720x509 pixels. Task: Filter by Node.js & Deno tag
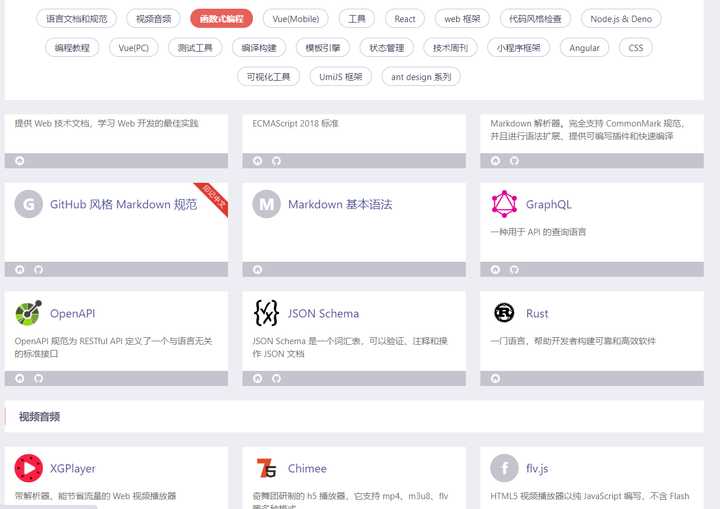[621, 19]
